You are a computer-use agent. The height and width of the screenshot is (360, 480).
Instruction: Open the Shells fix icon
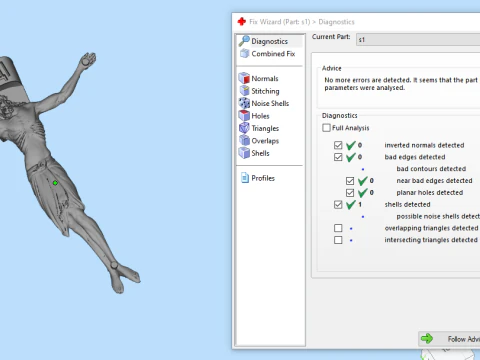[244, 153]
